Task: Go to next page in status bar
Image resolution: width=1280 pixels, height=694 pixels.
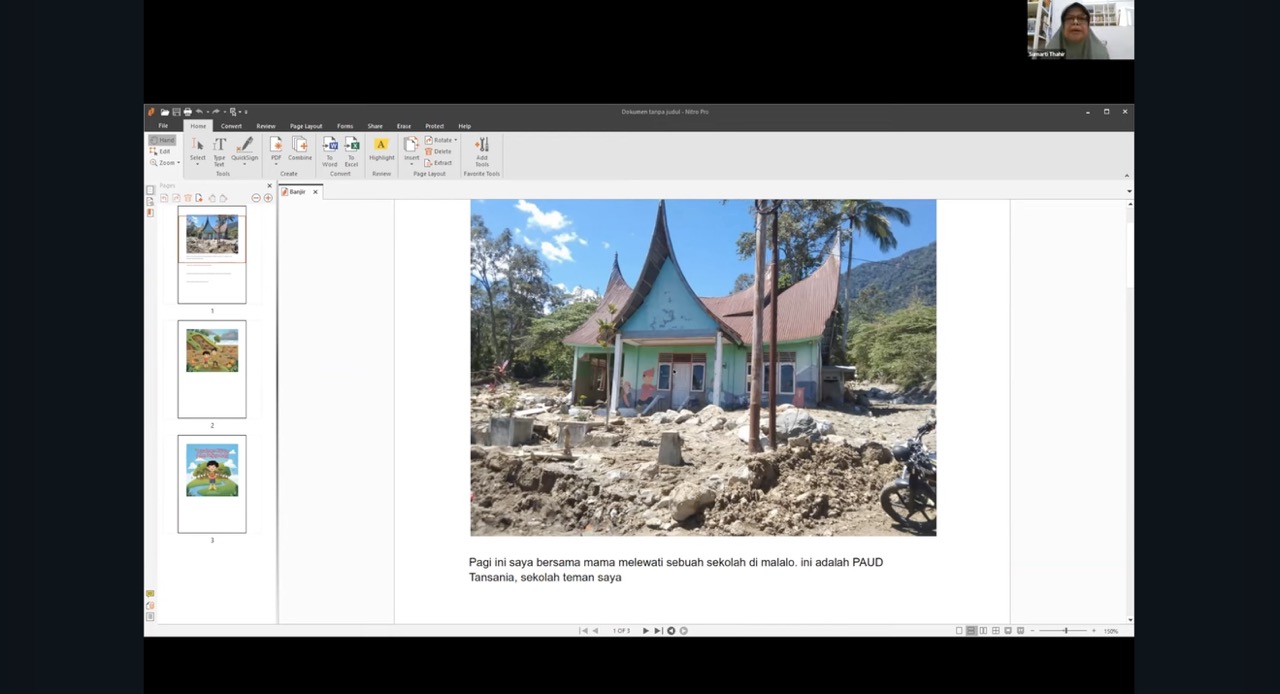Action: pyautogui.click(x=645, y=631)
